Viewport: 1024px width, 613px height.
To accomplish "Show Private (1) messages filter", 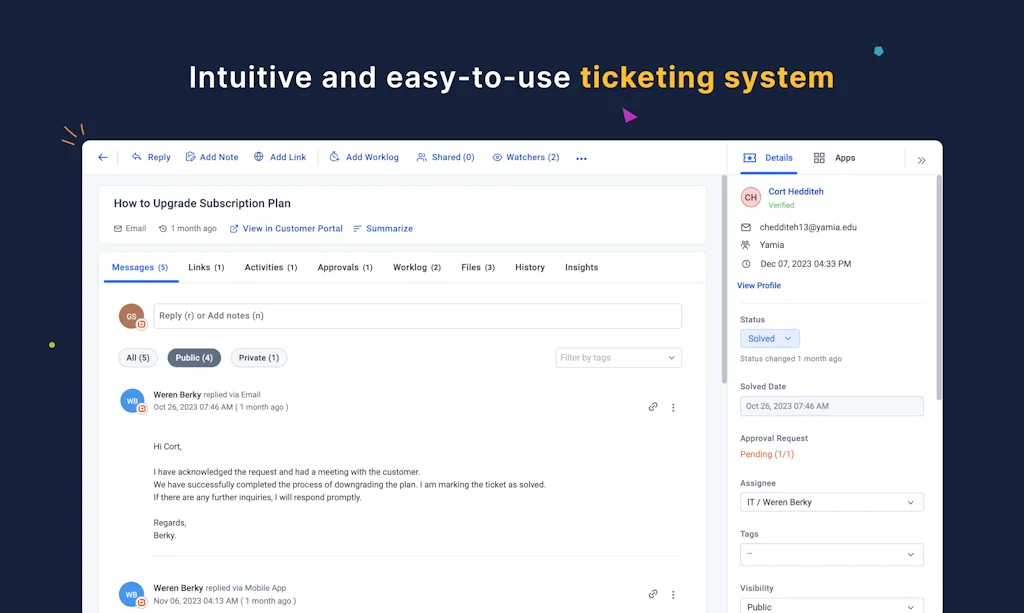I will point(259,358).
